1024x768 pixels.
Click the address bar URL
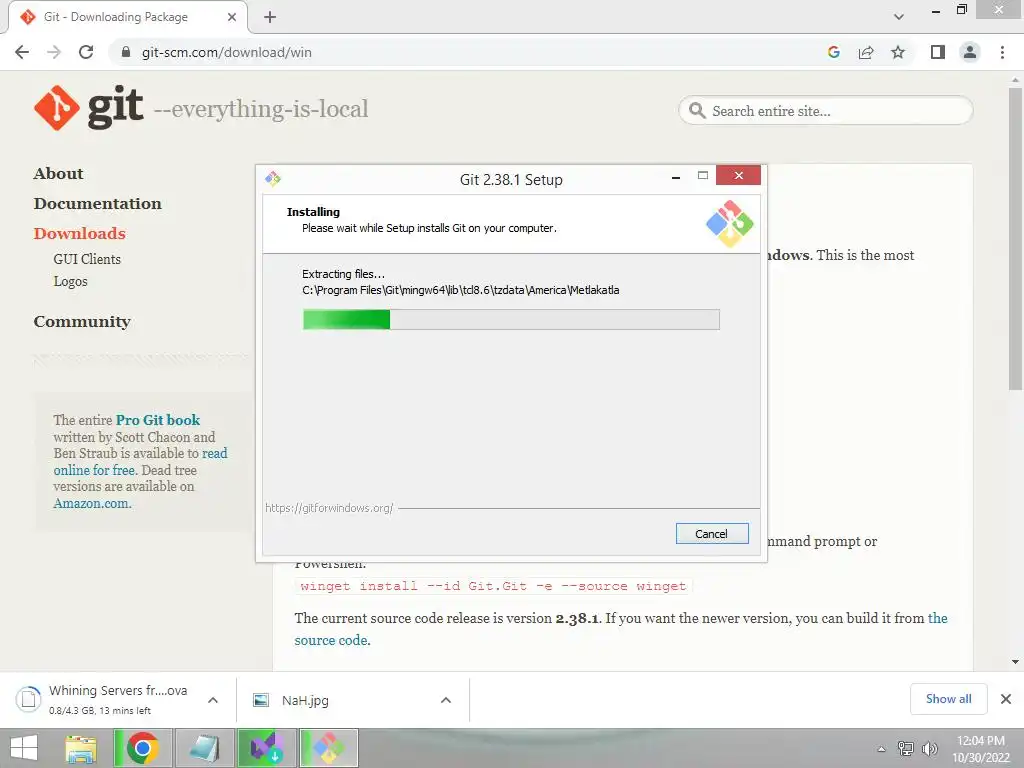(x=227, y=52)
